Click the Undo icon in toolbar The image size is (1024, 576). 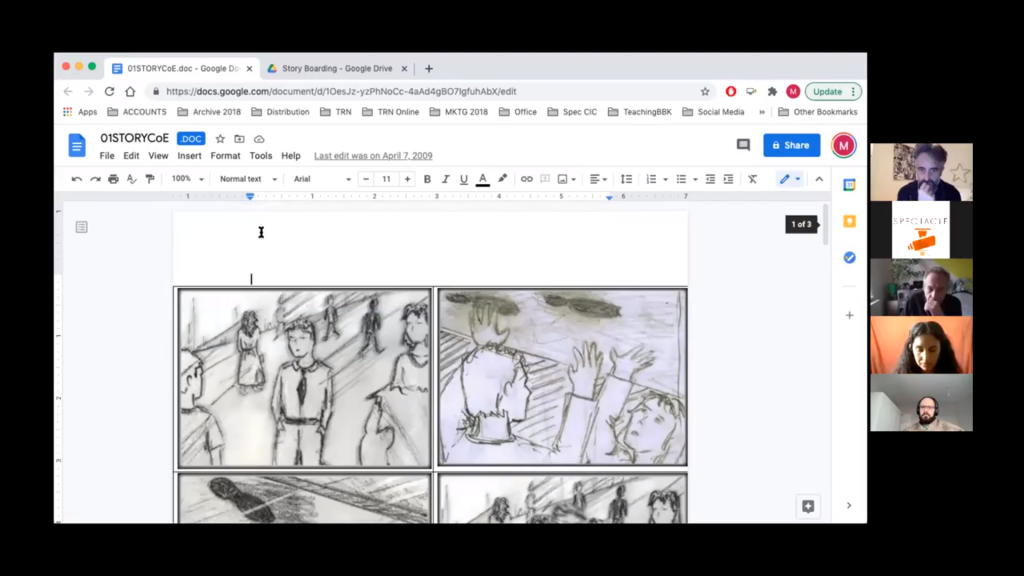pyautogui.click(x=76, y=179)
